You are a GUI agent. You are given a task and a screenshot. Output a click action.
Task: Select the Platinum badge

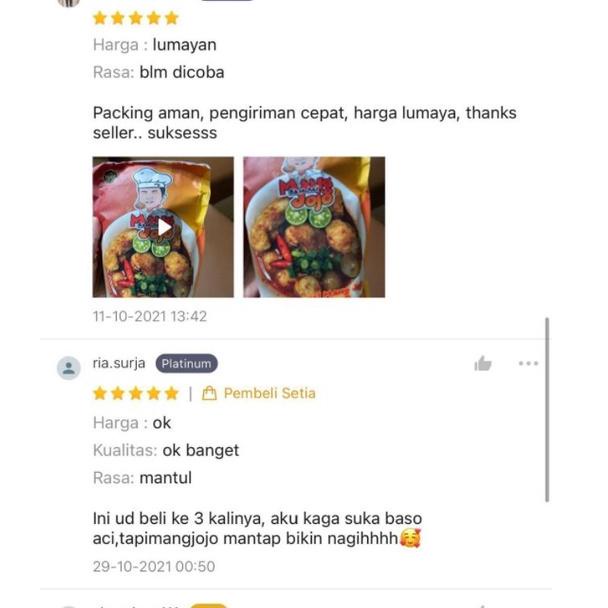[187, 363]
